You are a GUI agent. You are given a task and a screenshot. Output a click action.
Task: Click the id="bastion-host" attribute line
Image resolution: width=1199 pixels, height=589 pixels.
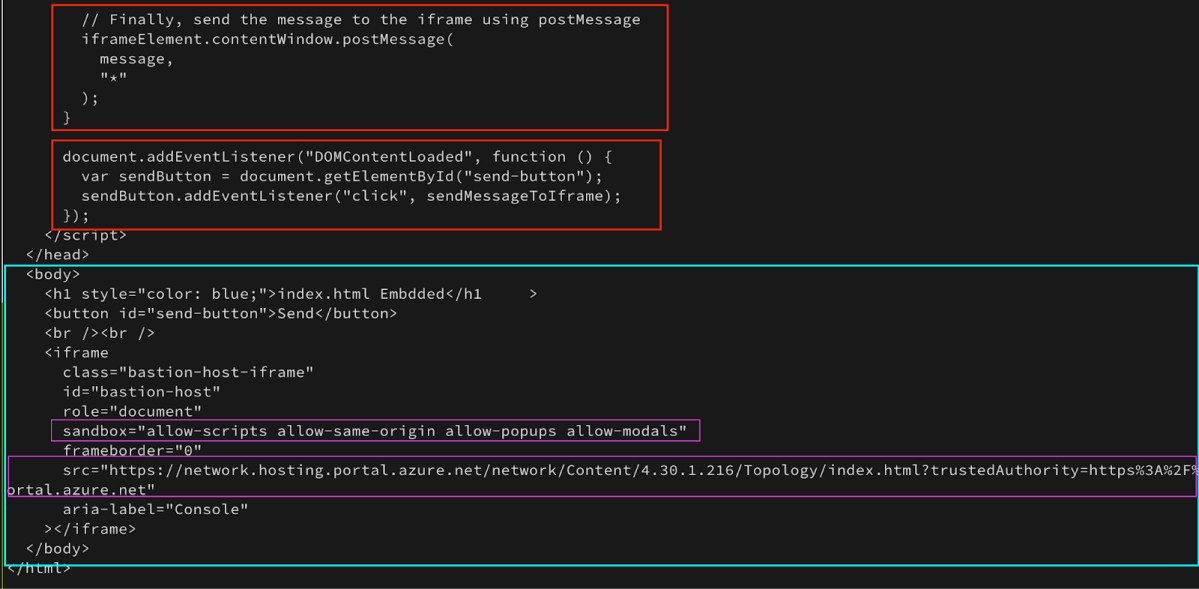pyautogui.click(x=142, y=392)
